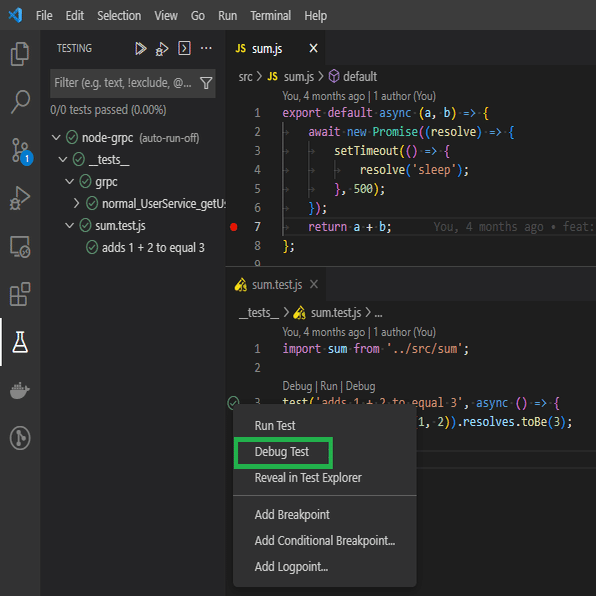Click the 'src' breadcrumb in sum.js
This screenshot has height=596, width=596.
pyautogui.click(x=245, y=76)
